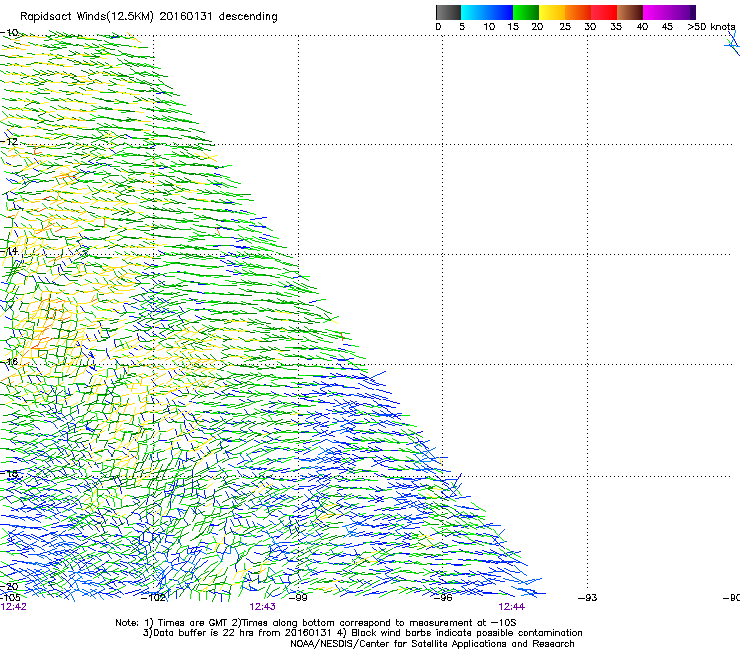This screenshot has height=650, width=740.
Task: Click the legend label '15'
Action: [513, 27]
